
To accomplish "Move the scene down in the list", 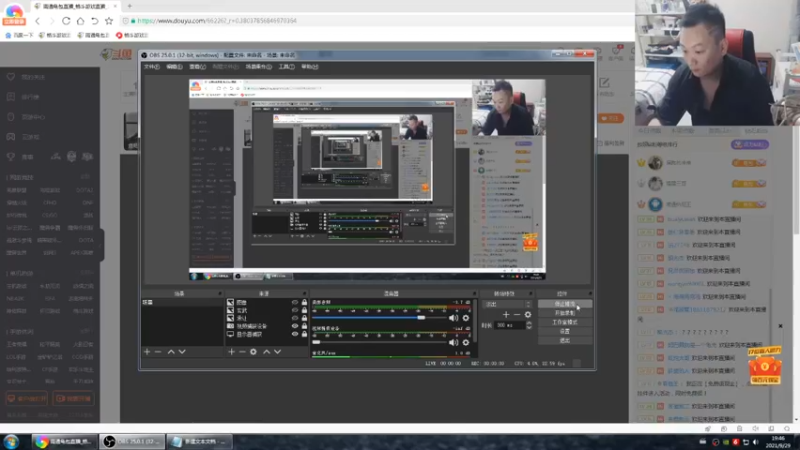I will point(182,352).
